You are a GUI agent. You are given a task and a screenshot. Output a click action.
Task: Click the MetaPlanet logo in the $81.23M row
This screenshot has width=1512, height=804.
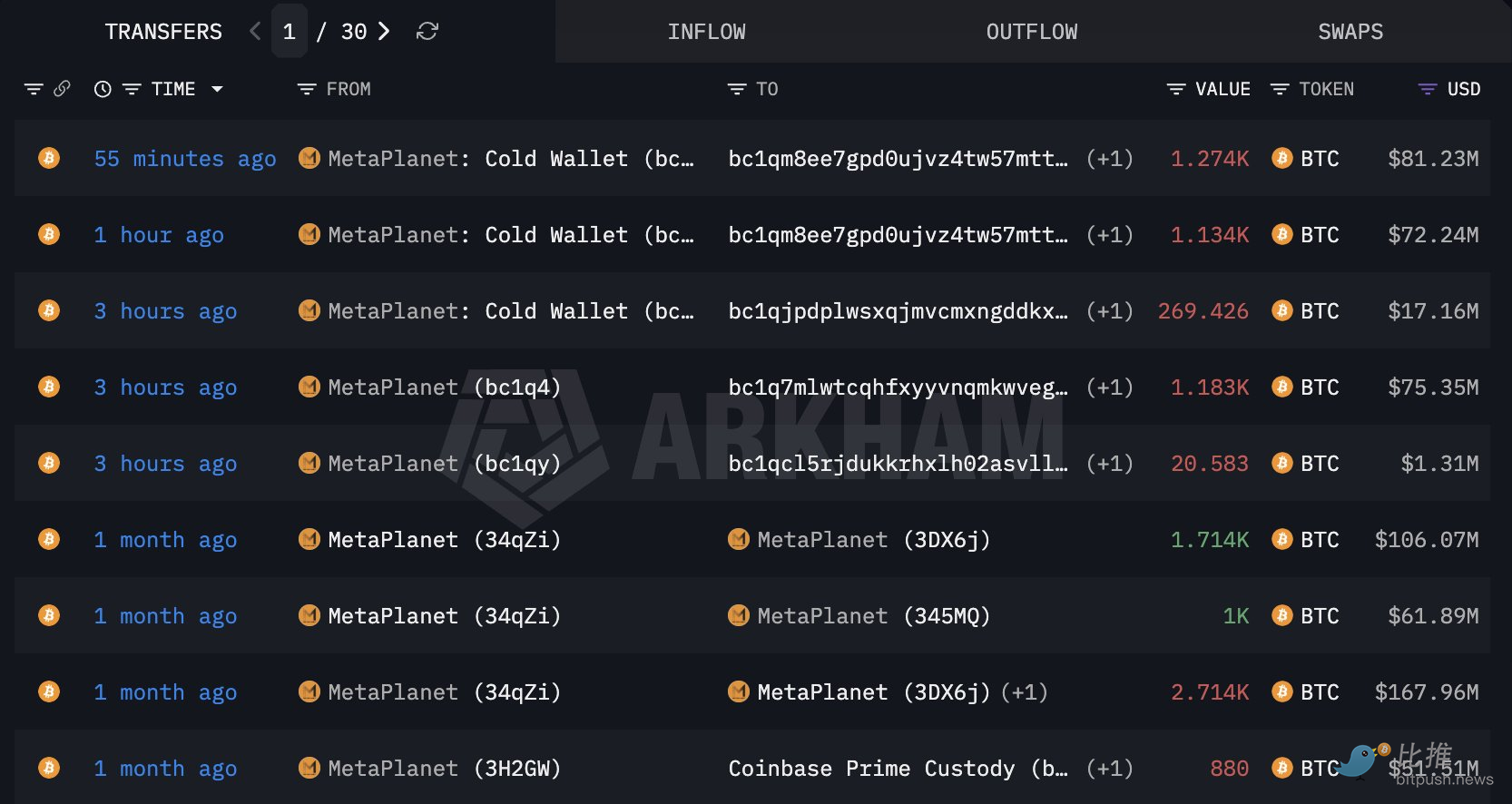pyautogui.click(x=309, y=158)
